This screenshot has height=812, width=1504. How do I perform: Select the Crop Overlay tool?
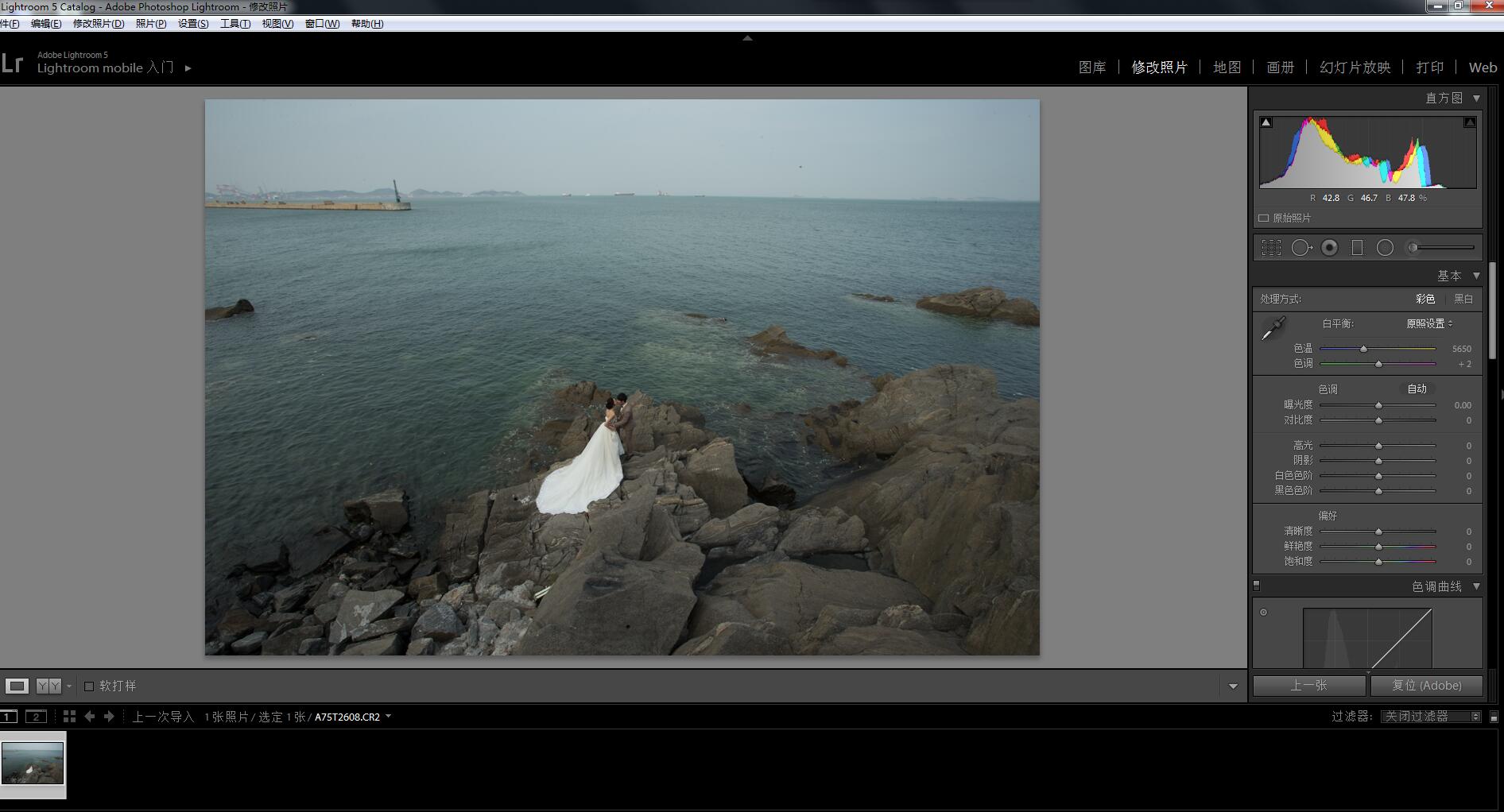click(1271, 248)
